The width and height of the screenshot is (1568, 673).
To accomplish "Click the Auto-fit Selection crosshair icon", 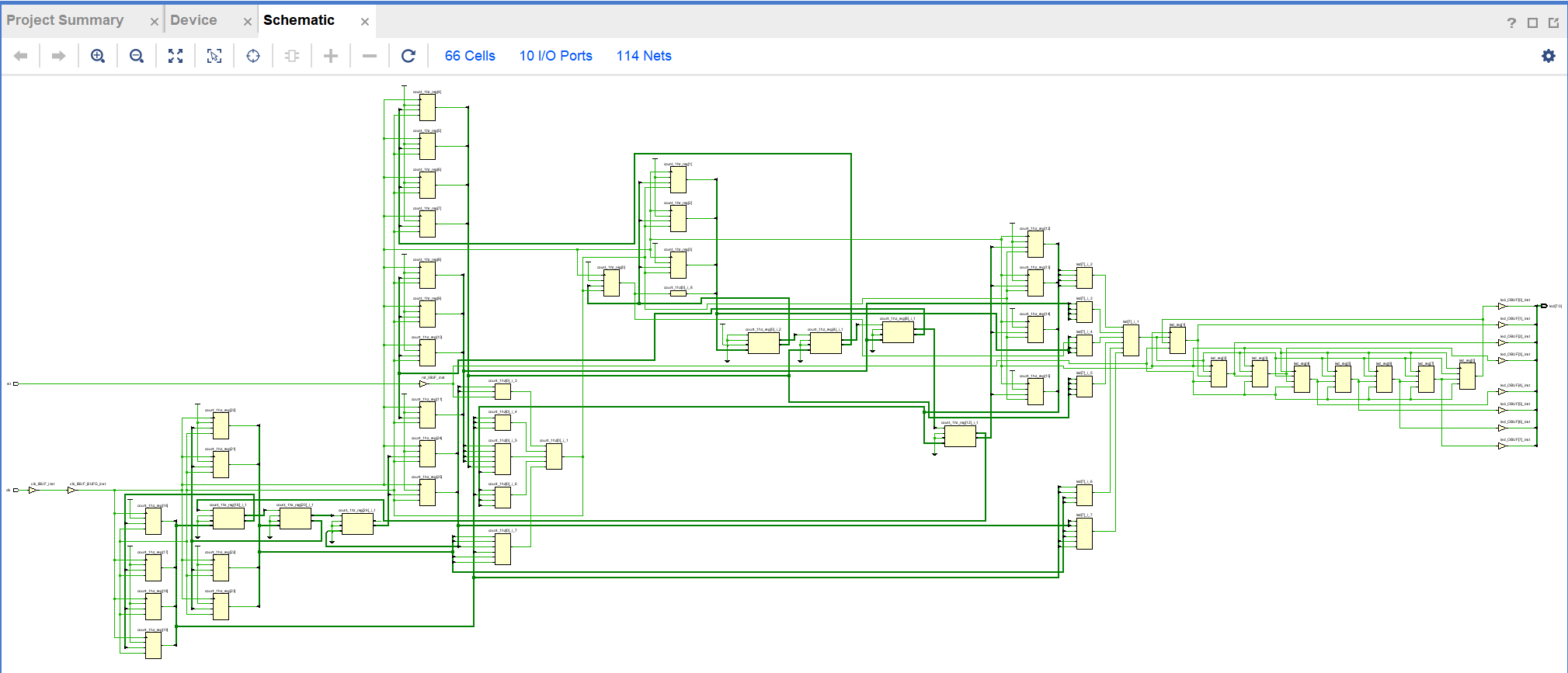I will point(253,56).
